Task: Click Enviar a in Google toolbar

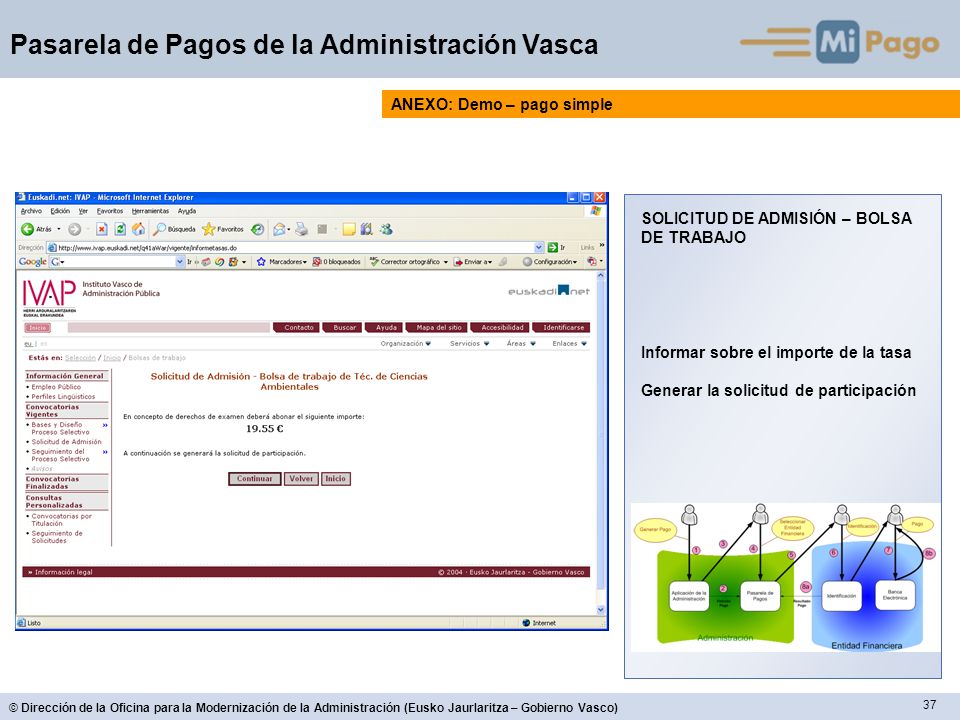Action: pyautogui.click(x=473, y=261)
